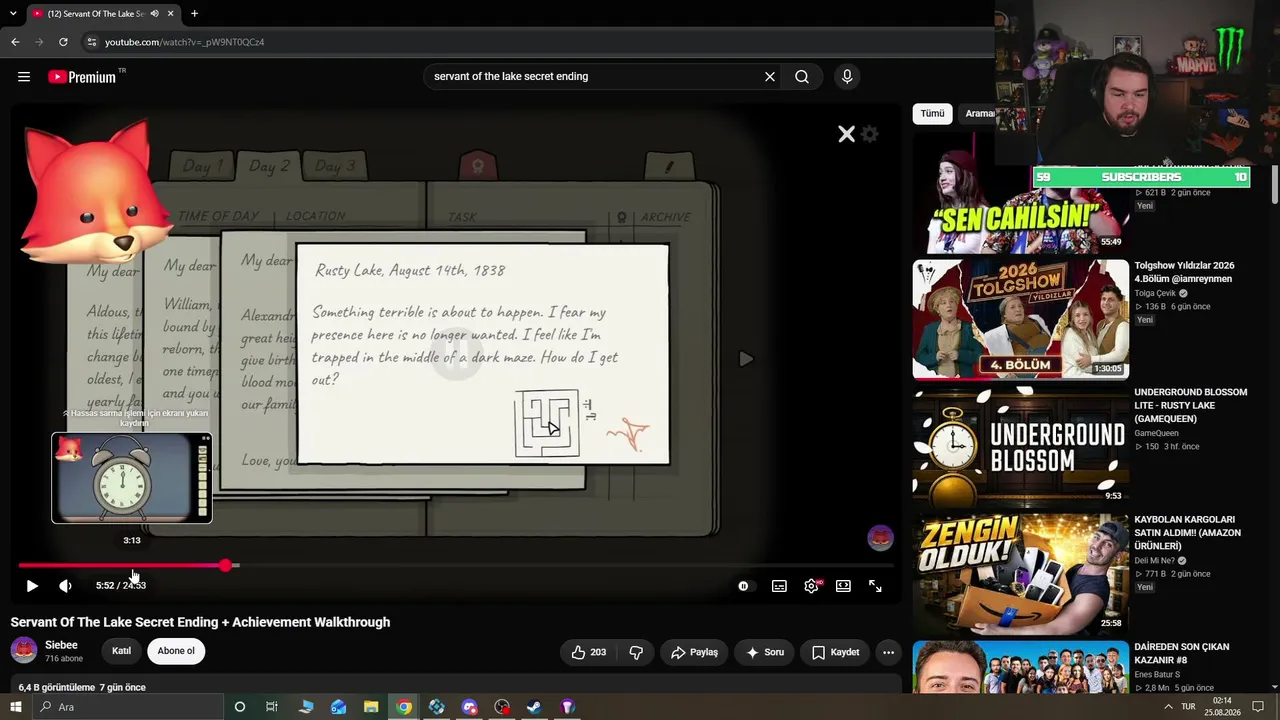Open the Soru ask button
The height and width of the screenshot is (720, 1280).
pos(765,652)
